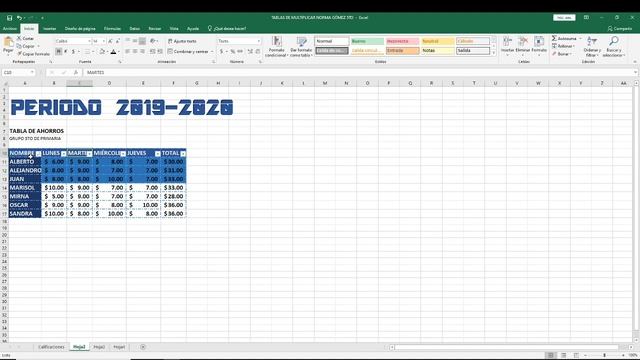Image resolution: width=640 pixels, height=360 pixels.
Task: Toggle Ajustar texto wrap option
Action: tap(182, 41)
